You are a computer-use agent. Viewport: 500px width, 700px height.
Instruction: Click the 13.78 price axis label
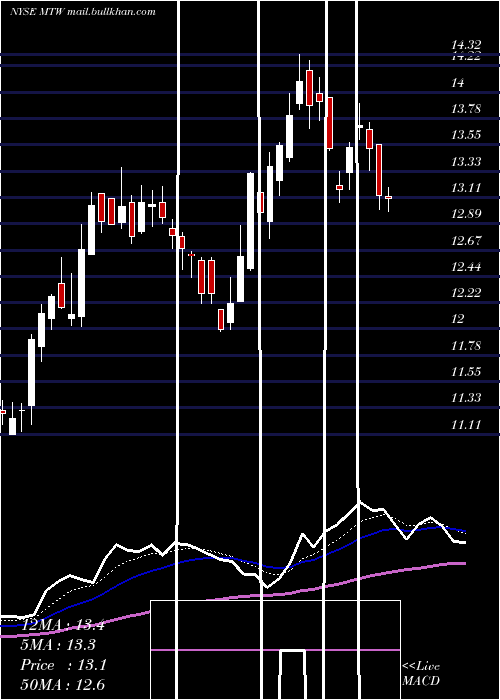466,108
